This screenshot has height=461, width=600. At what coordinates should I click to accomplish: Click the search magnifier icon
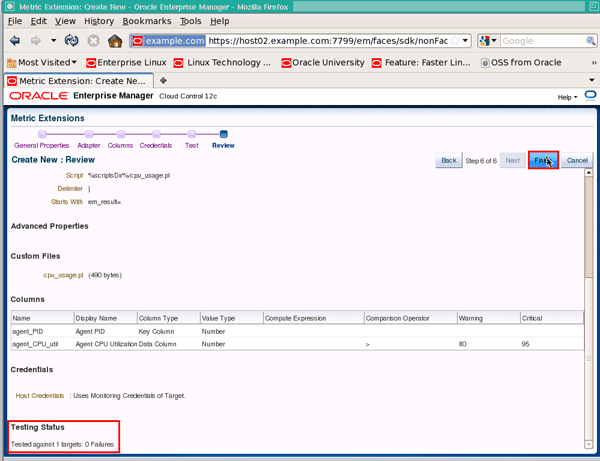[x=591, y=41]
